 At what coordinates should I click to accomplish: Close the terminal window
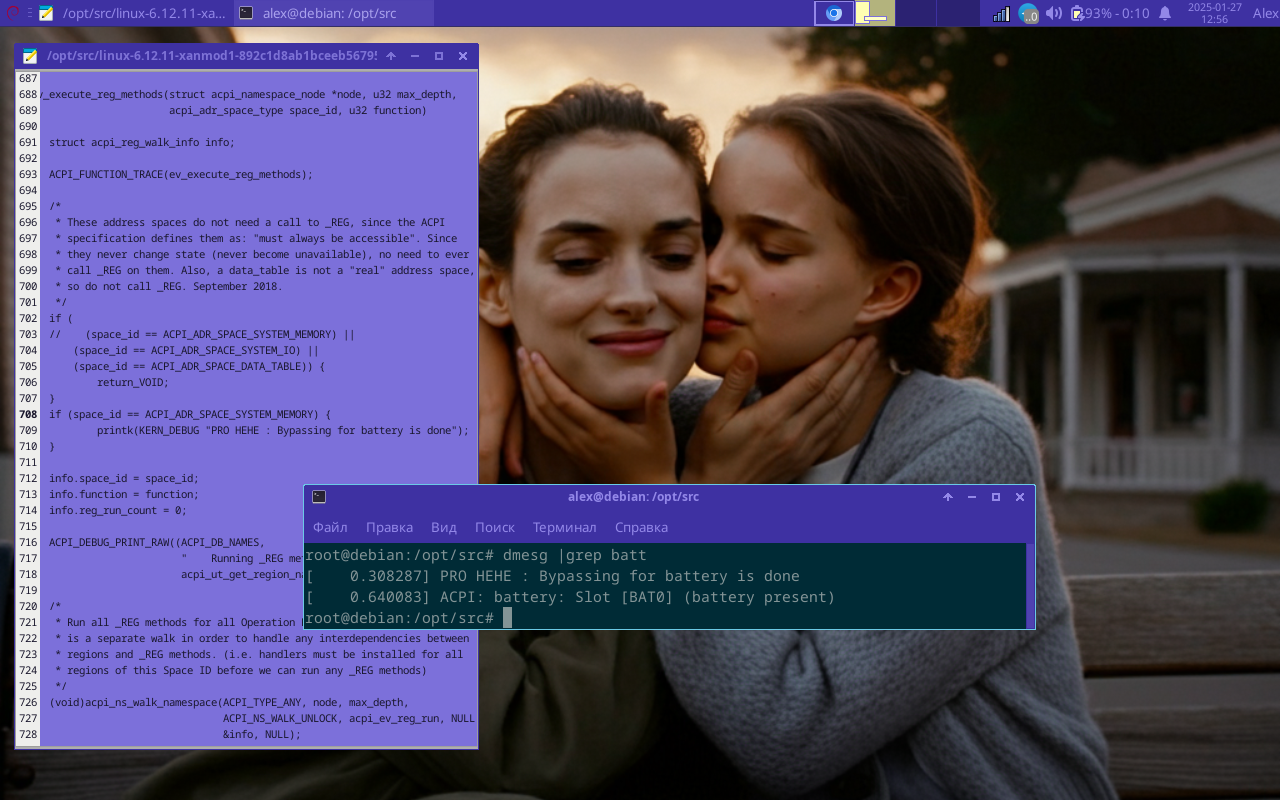(x=1020, y=497)
